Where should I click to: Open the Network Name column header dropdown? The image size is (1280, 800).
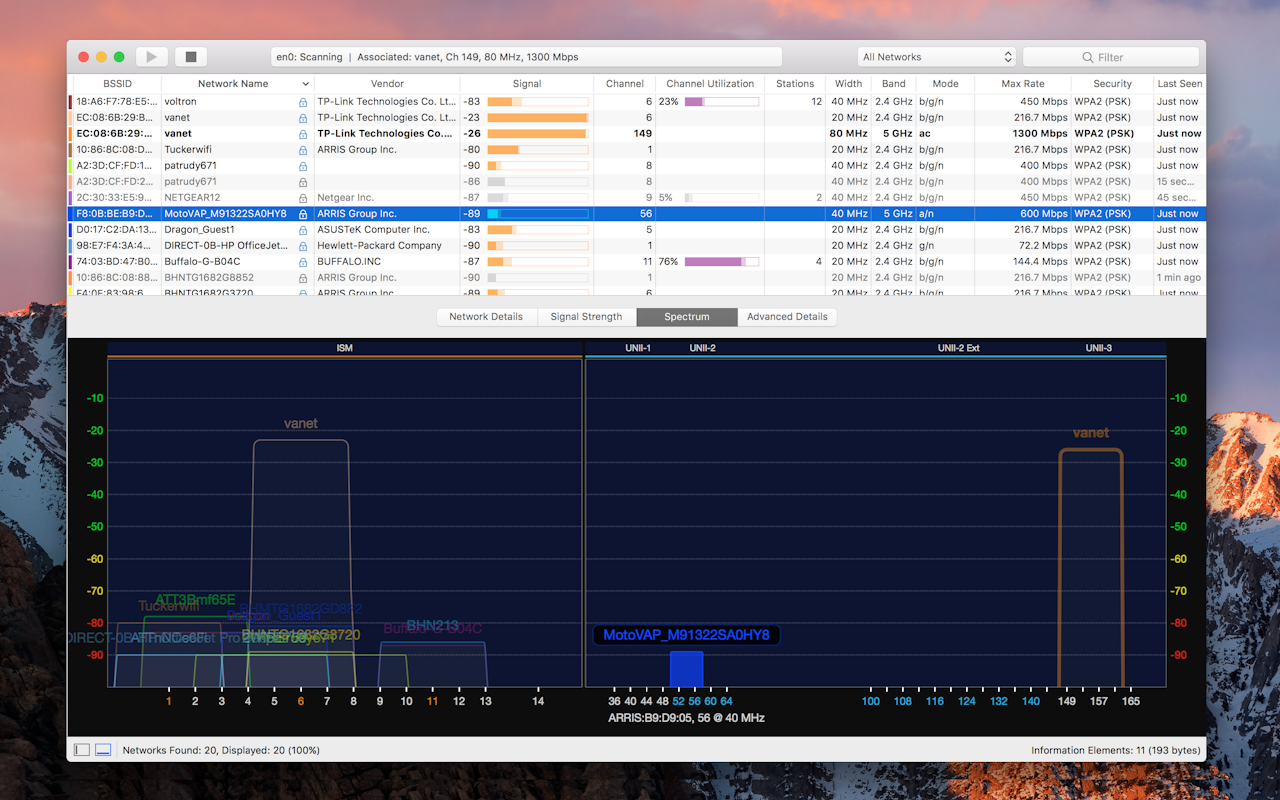306,83
